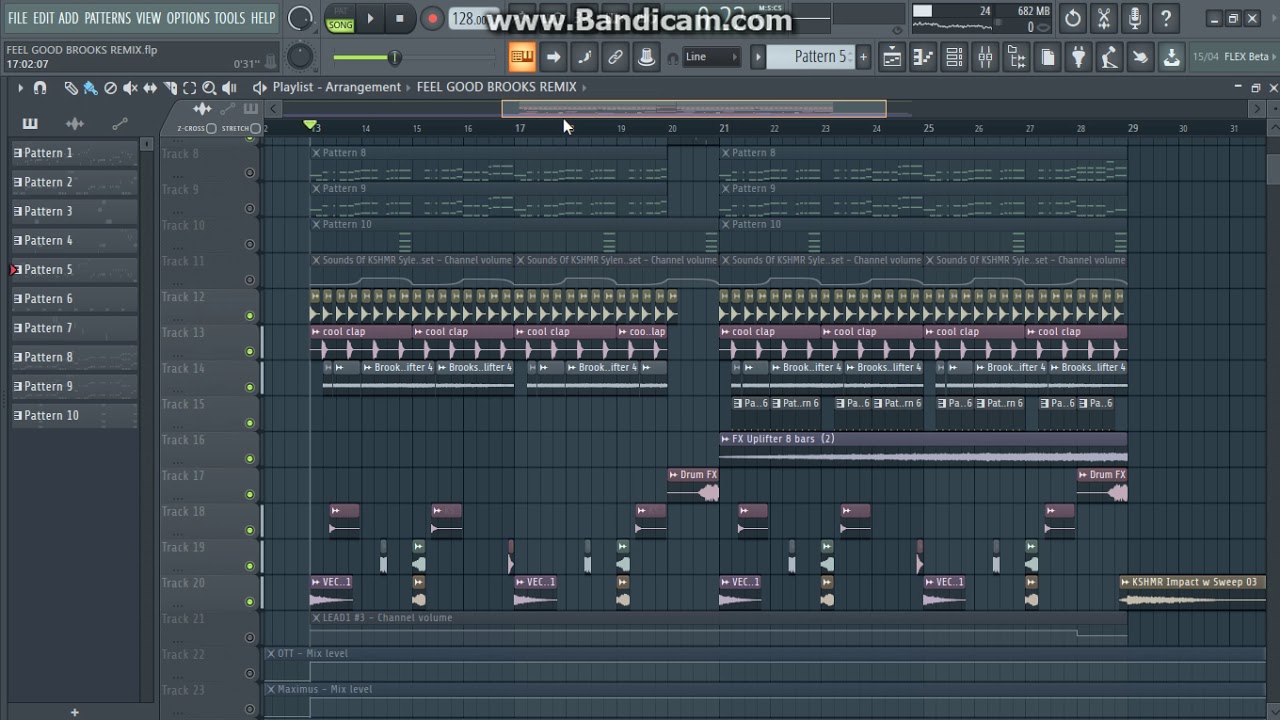Screen dimensions: 1280x720
Task: Toggle the playlist snap magnet
Action: tap(40, 88)
